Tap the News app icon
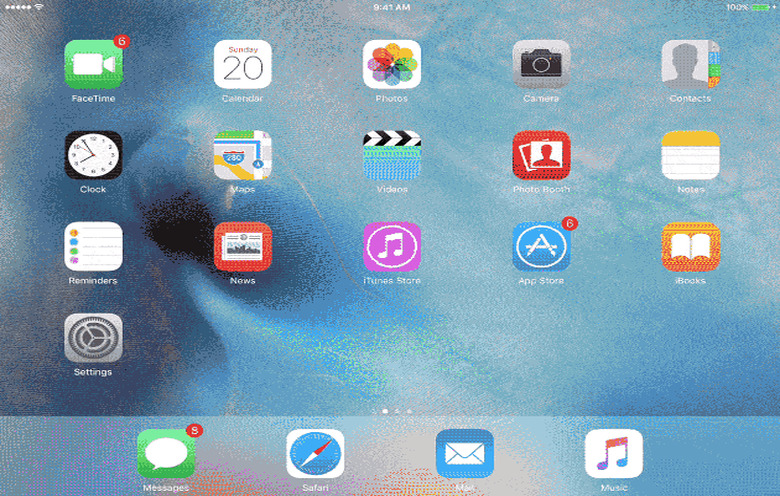780x496 pixels. 242,246
